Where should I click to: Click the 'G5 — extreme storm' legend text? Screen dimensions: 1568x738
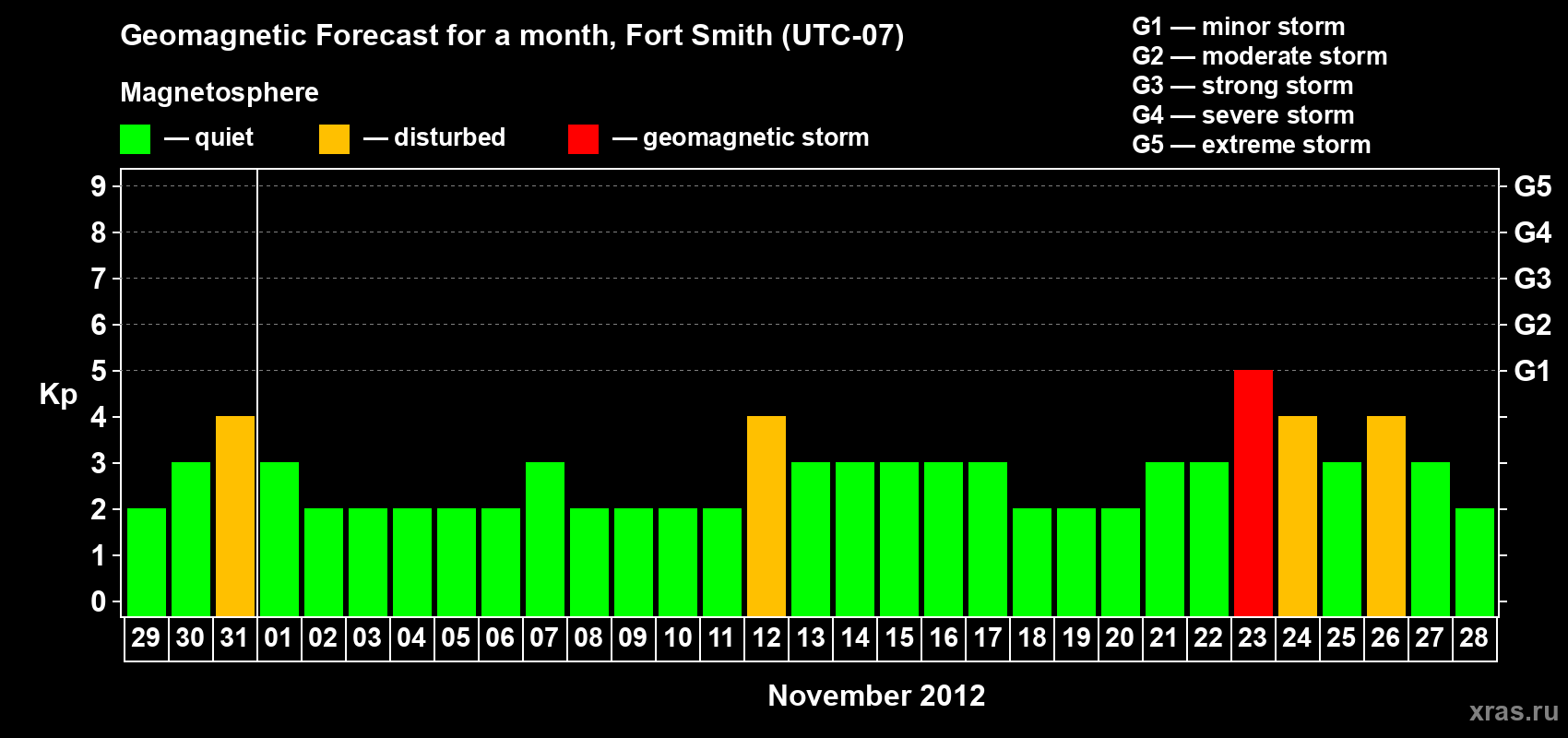click(x=1252, y=145)
